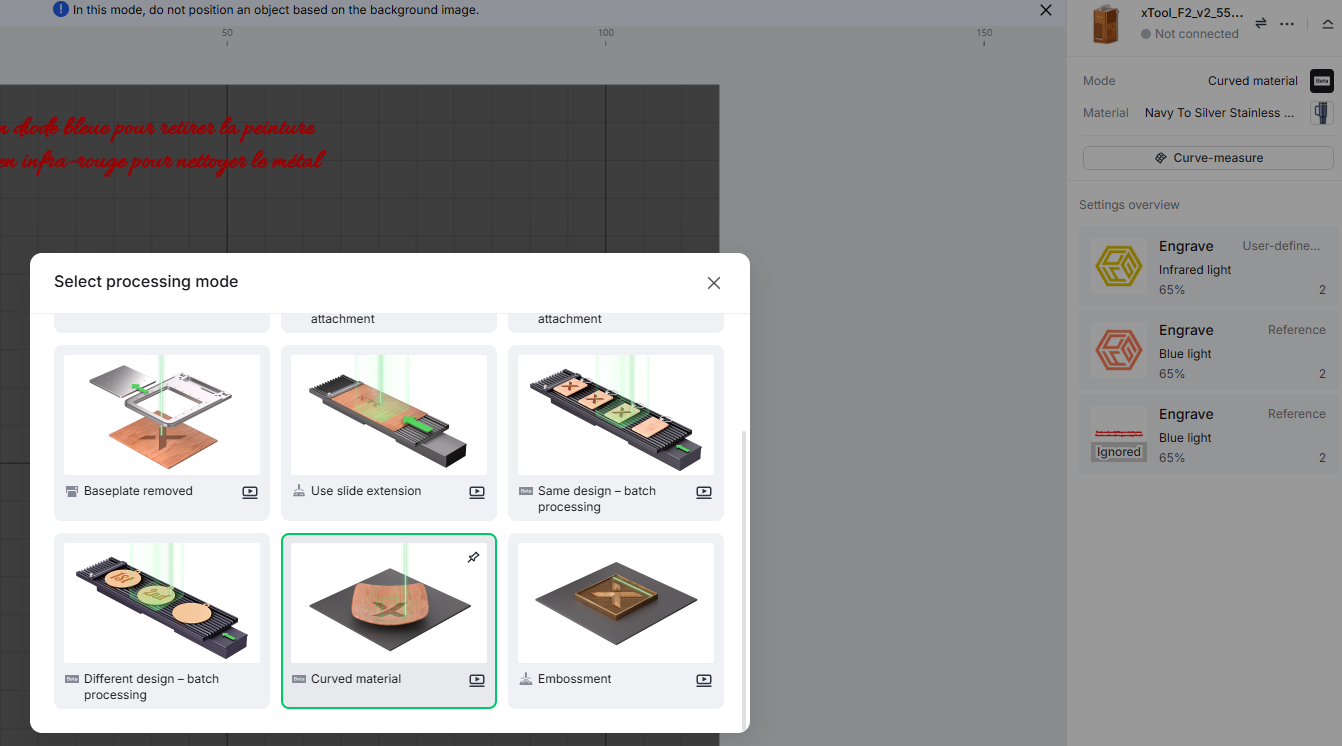Open the Embossment tutorial video icon

704,680
